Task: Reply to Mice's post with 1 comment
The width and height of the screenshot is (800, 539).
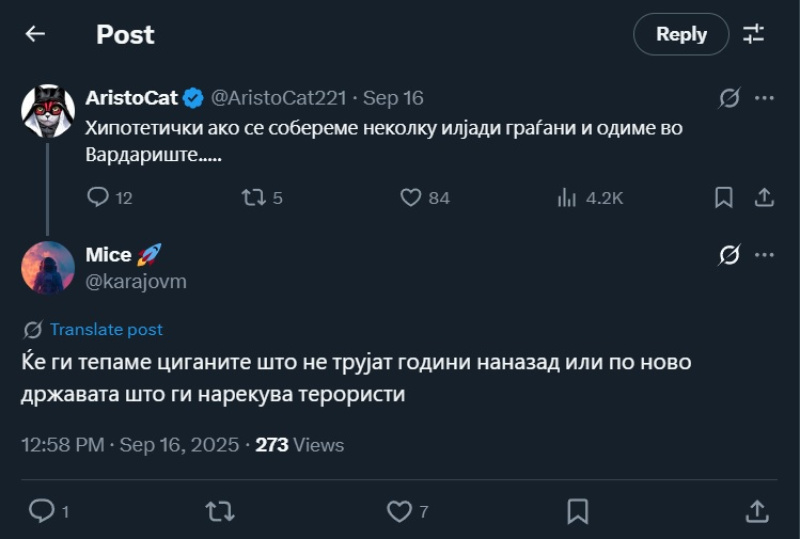Action: coord(42,512)
